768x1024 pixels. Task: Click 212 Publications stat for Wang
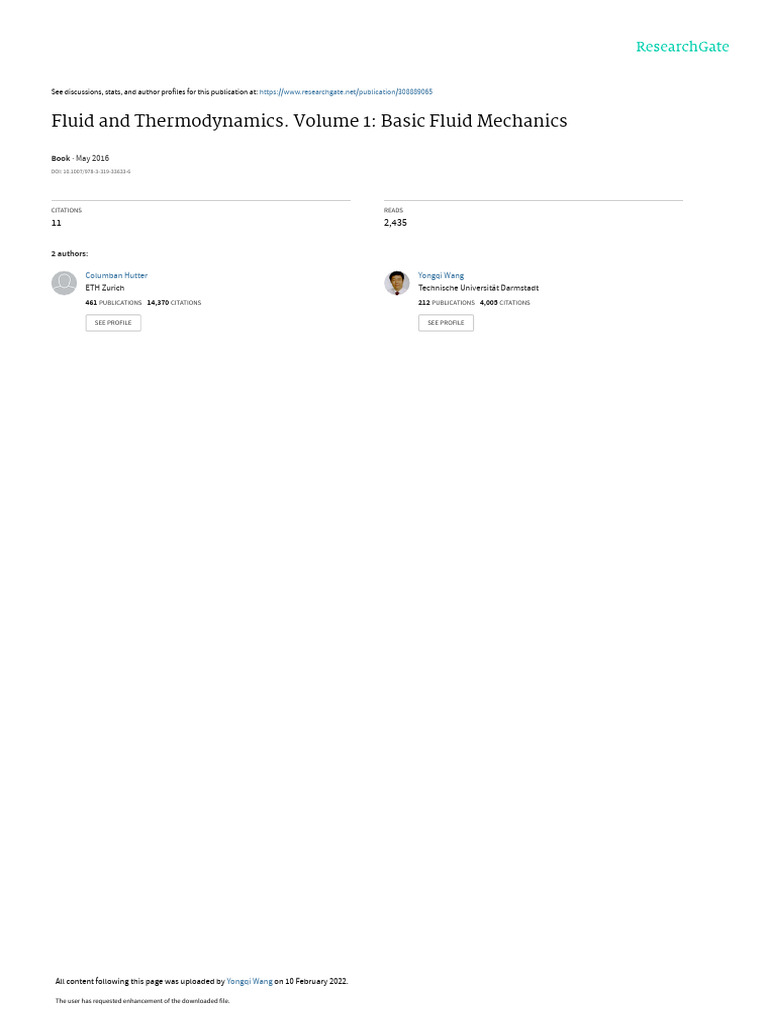446,303
